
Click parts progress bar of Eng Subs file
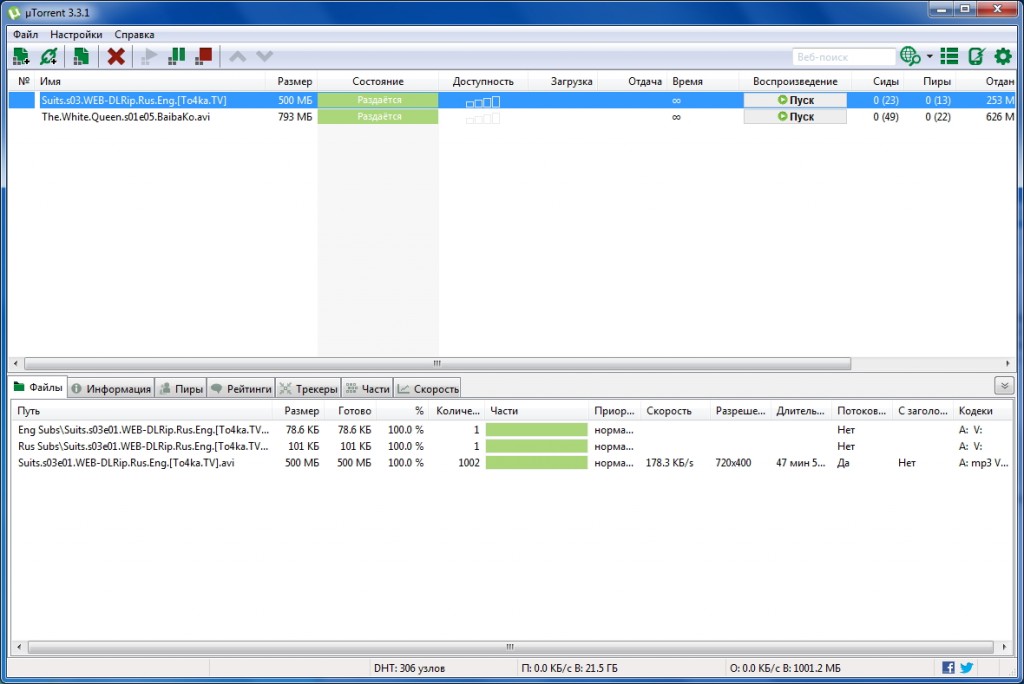(536, 430)
